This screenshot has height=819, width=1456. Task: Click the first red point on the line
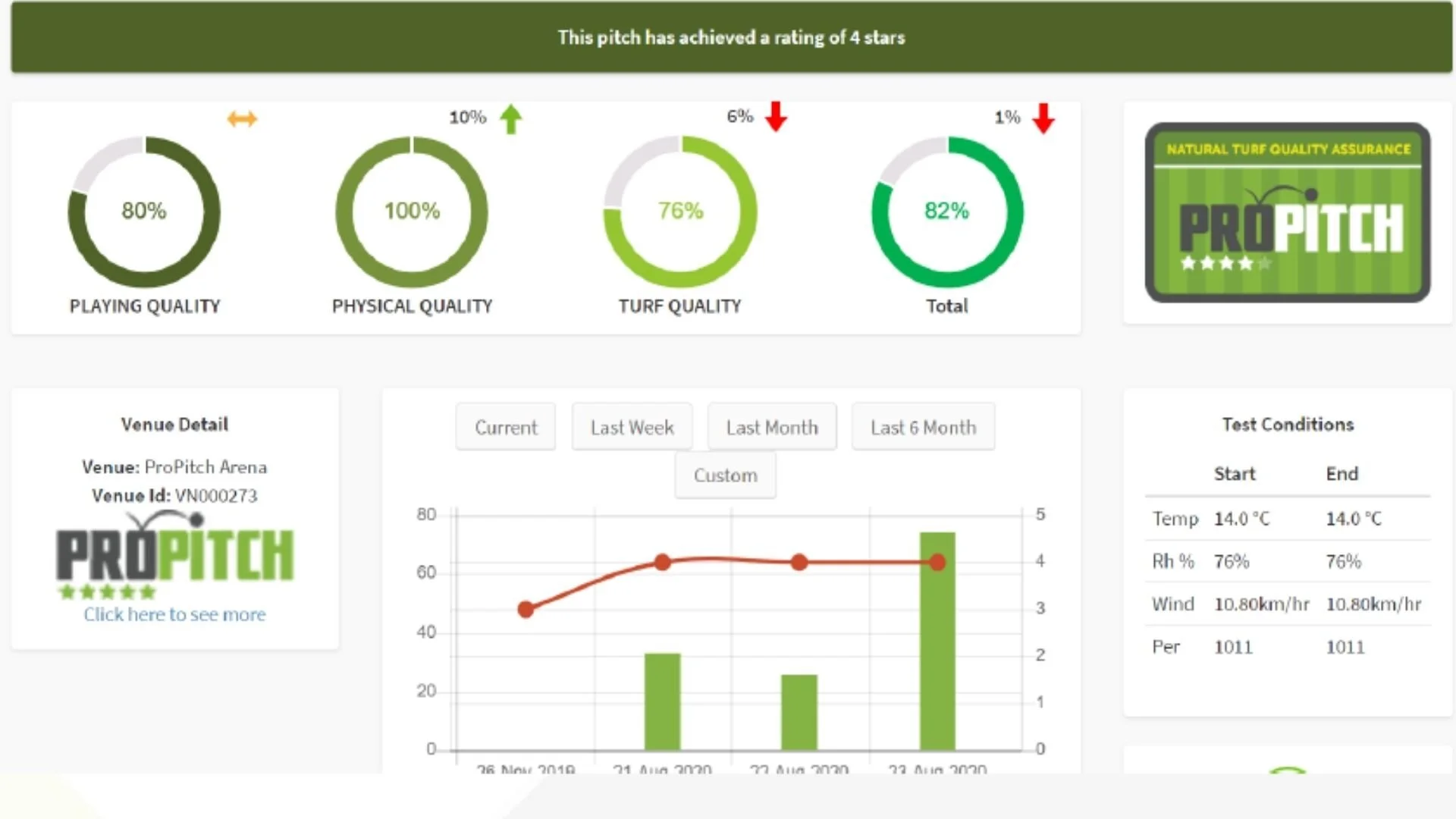pyautogui.click(x=526, y=609)
